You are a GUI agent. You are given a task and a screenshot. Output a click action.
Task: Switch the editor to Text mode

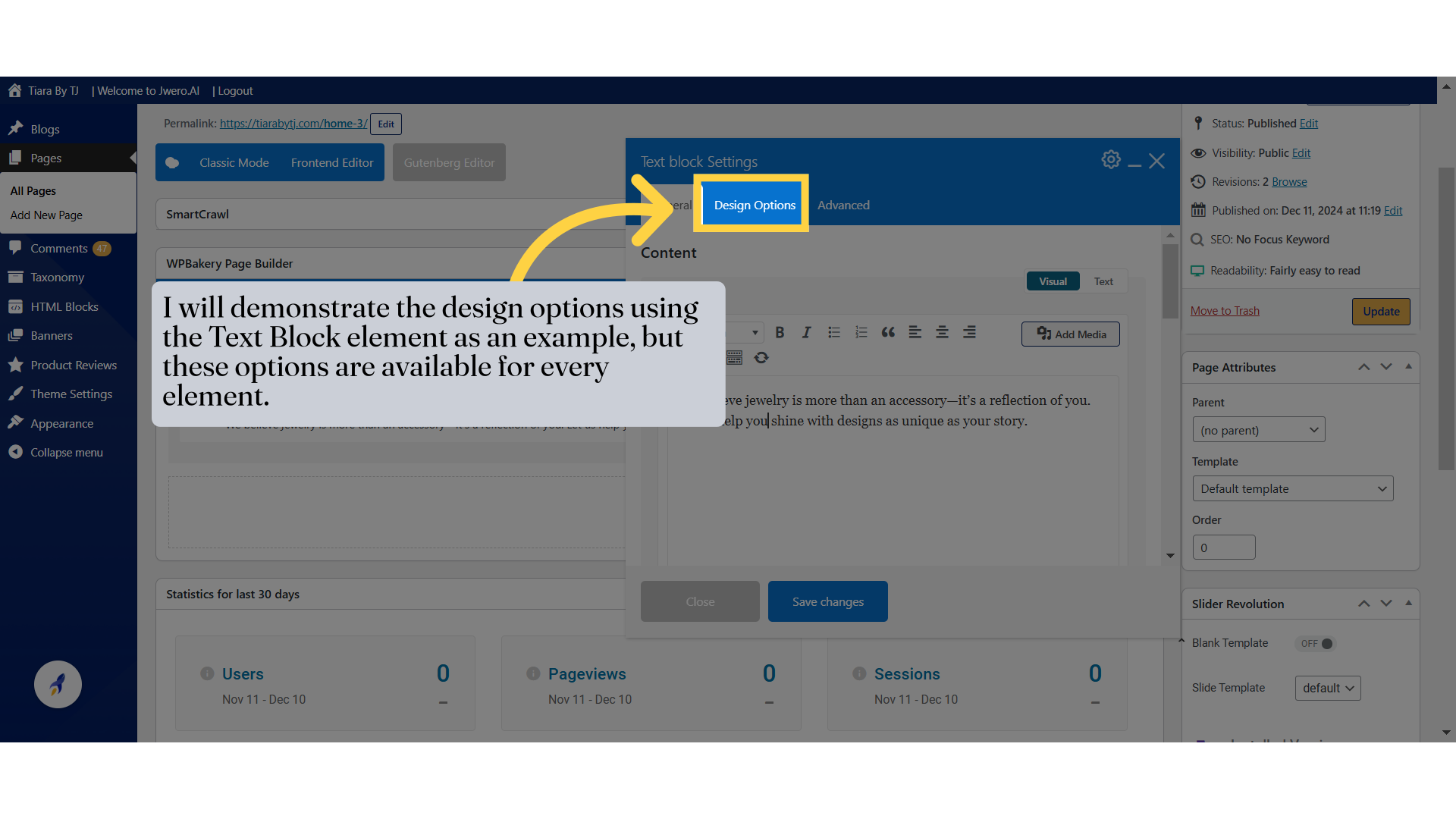point(1103,281)
